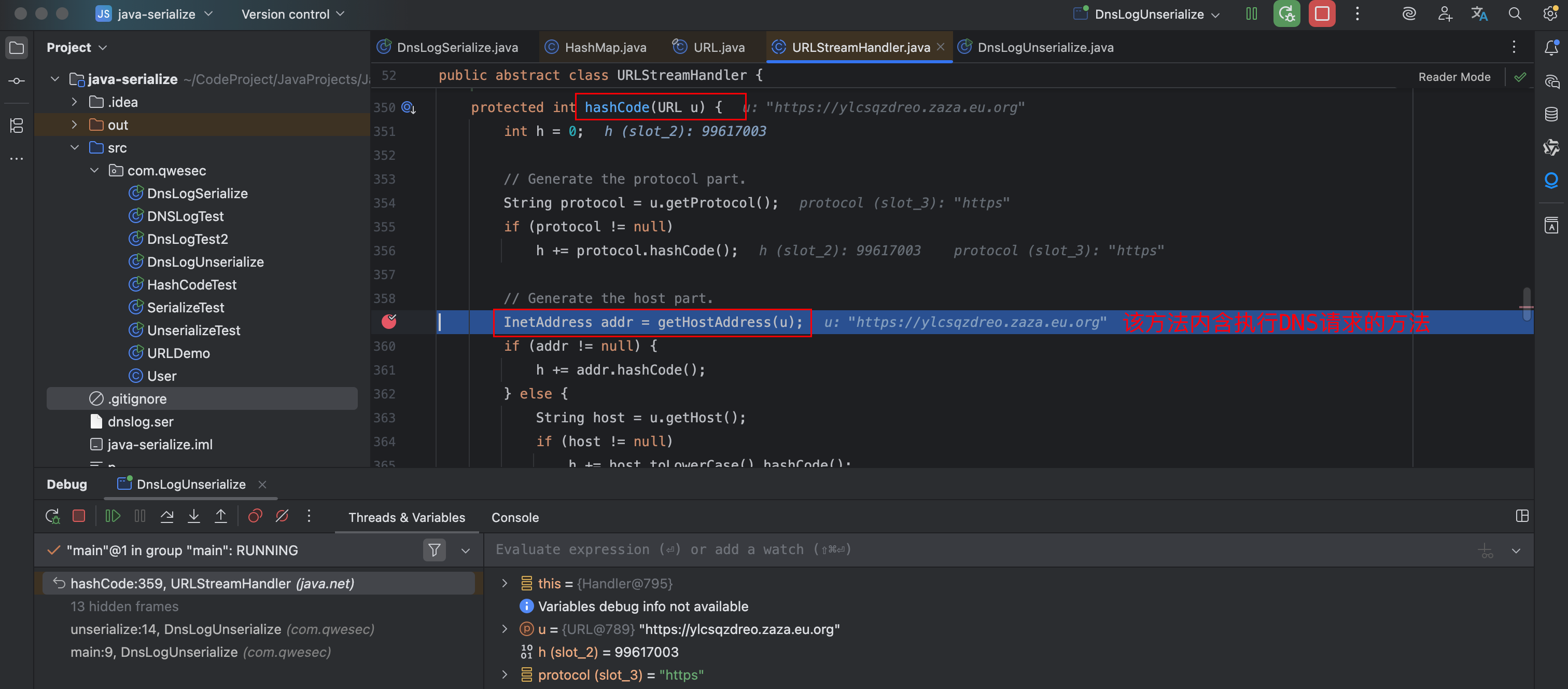Toggle breakpoint on line 359
This screenshot has width=1568, height=689.
[389, 322]
